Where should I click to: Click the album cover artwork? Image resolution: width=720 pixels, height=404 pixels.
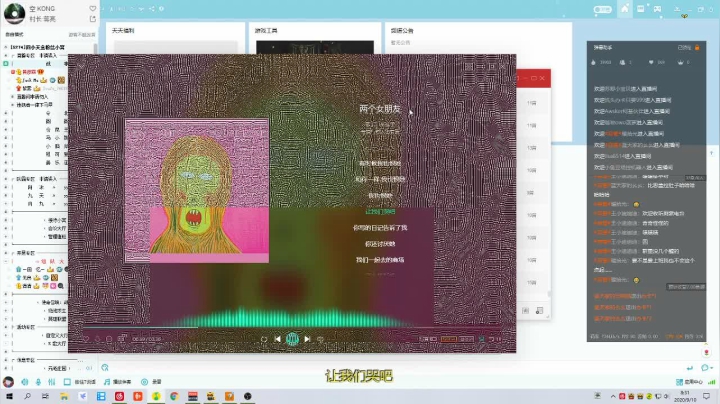[197, 191]
